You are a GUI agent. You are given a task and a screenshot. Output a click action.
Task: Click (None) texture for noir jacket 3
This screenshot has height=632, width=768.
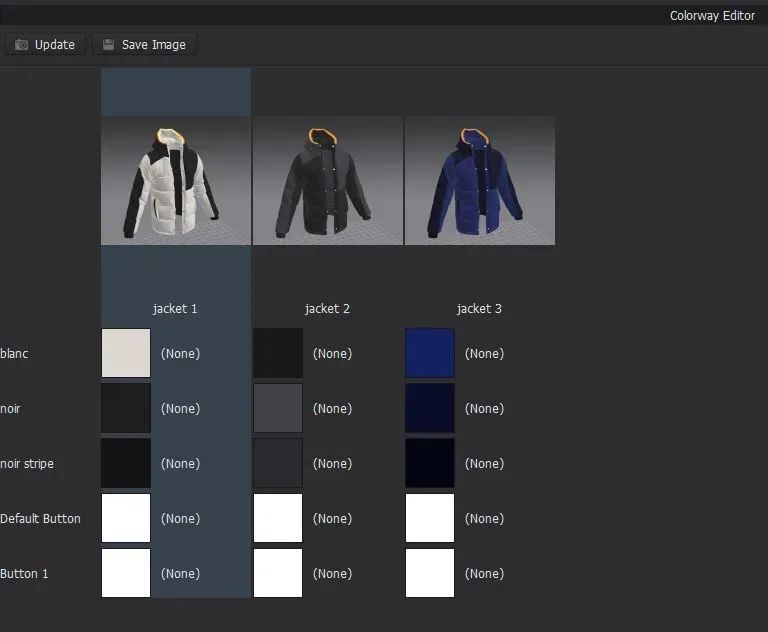pyautogui.click(x=484, y=409)
